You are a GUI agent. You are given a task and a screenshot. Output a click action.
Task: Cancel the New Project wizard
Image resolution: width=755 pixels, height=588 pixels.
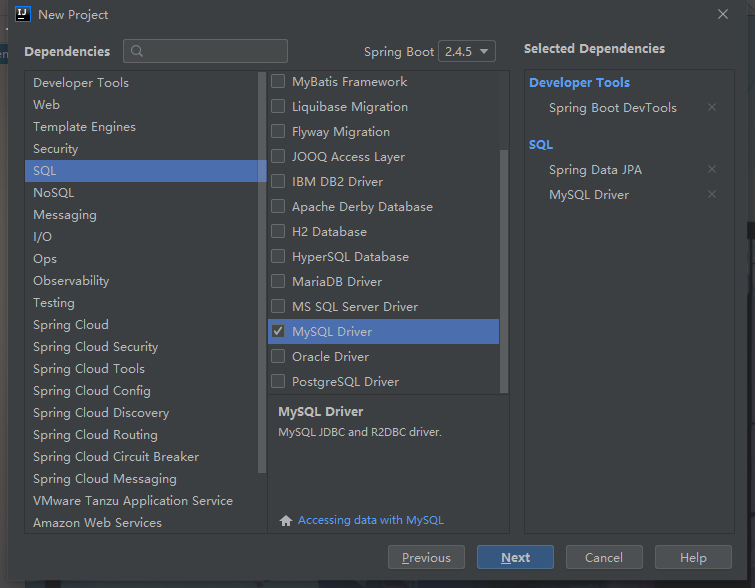pos(604,557)
